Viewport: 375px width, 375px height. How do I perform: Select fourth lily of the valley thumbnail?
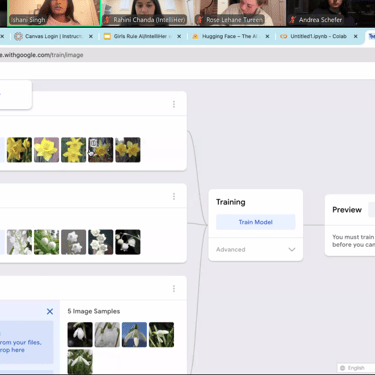pyautogui.click(x=101, y=242)
